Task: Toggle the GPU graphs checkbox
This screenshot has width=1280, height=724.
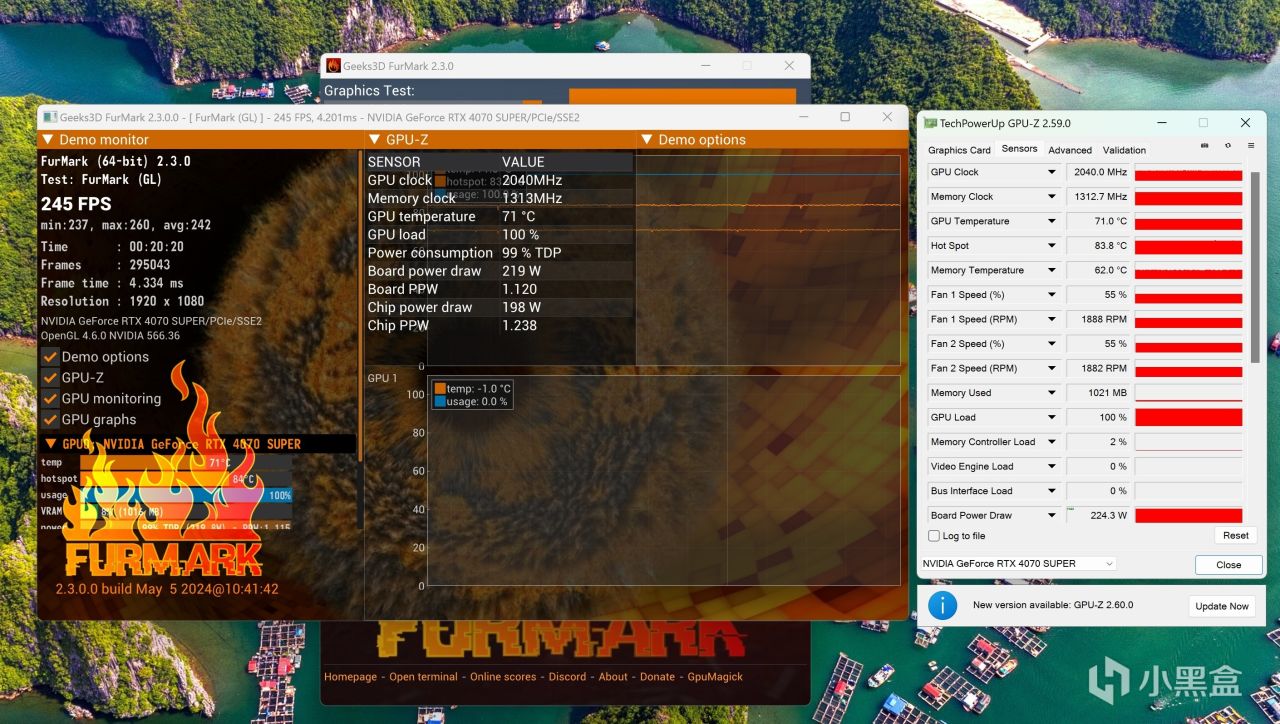Action: point(49,420)
